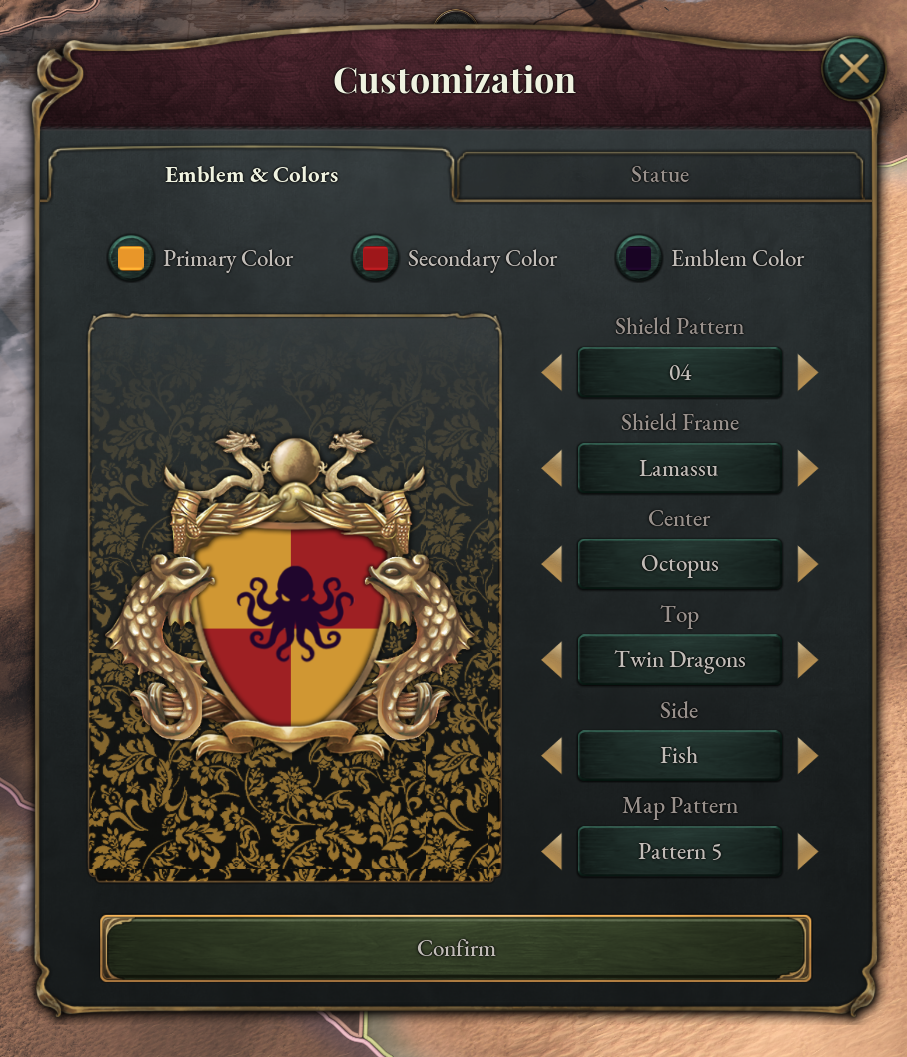The width and height of the screenshot is (907, 1057).
Task: Click the right arrow for Shield Pattern
Action: (807, 373)
